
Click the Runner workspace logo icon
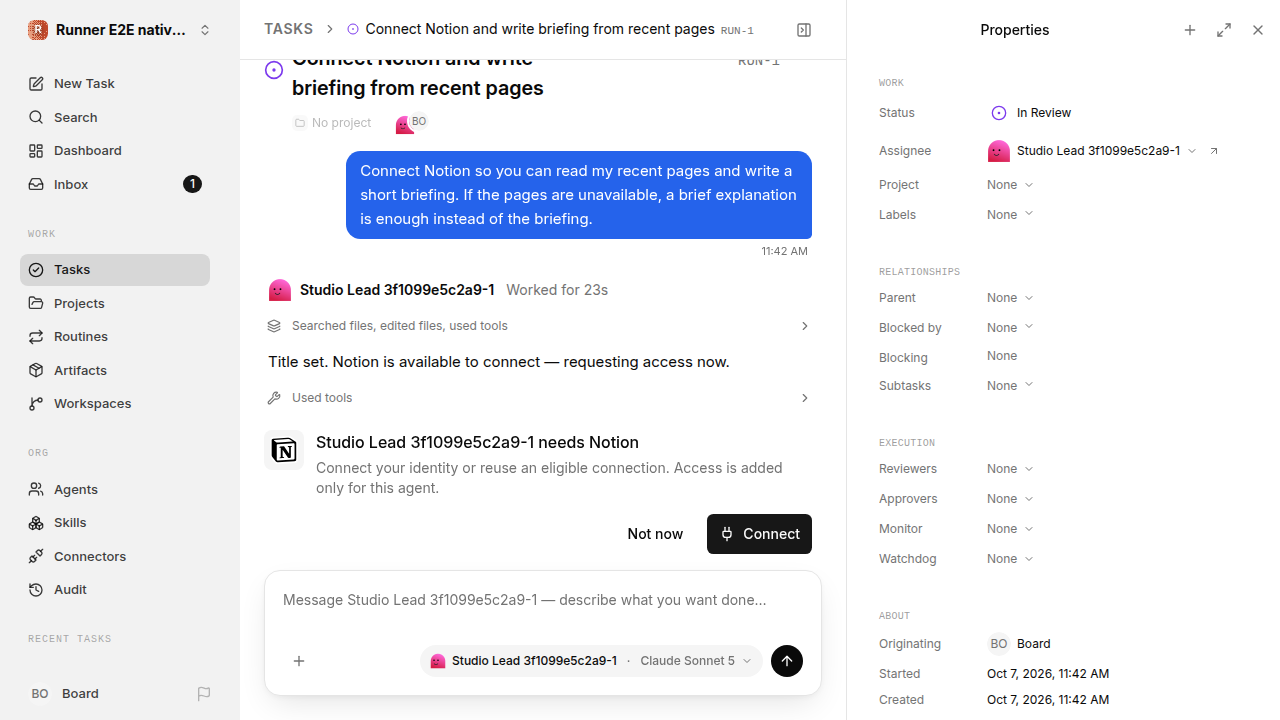point(38,30)
